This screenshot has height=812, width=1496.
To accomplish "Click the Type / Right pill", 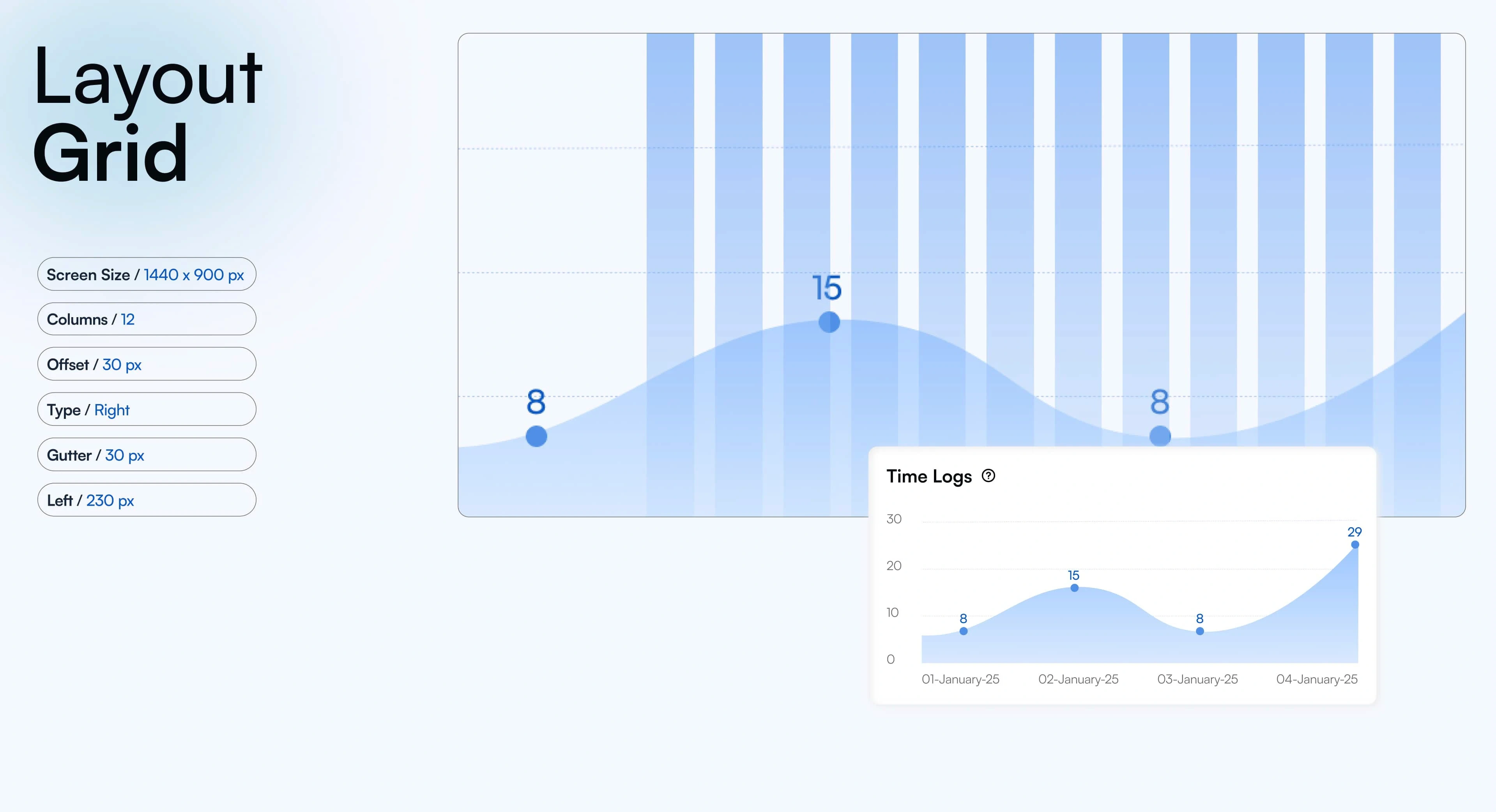I will click(146, 410).
